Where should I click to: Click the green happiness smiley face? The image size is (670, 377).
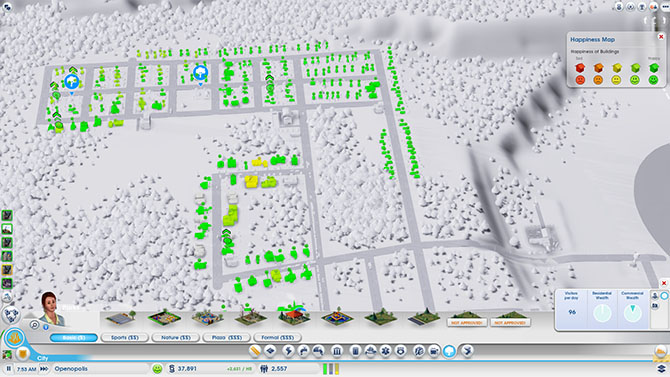click(158, 368)
